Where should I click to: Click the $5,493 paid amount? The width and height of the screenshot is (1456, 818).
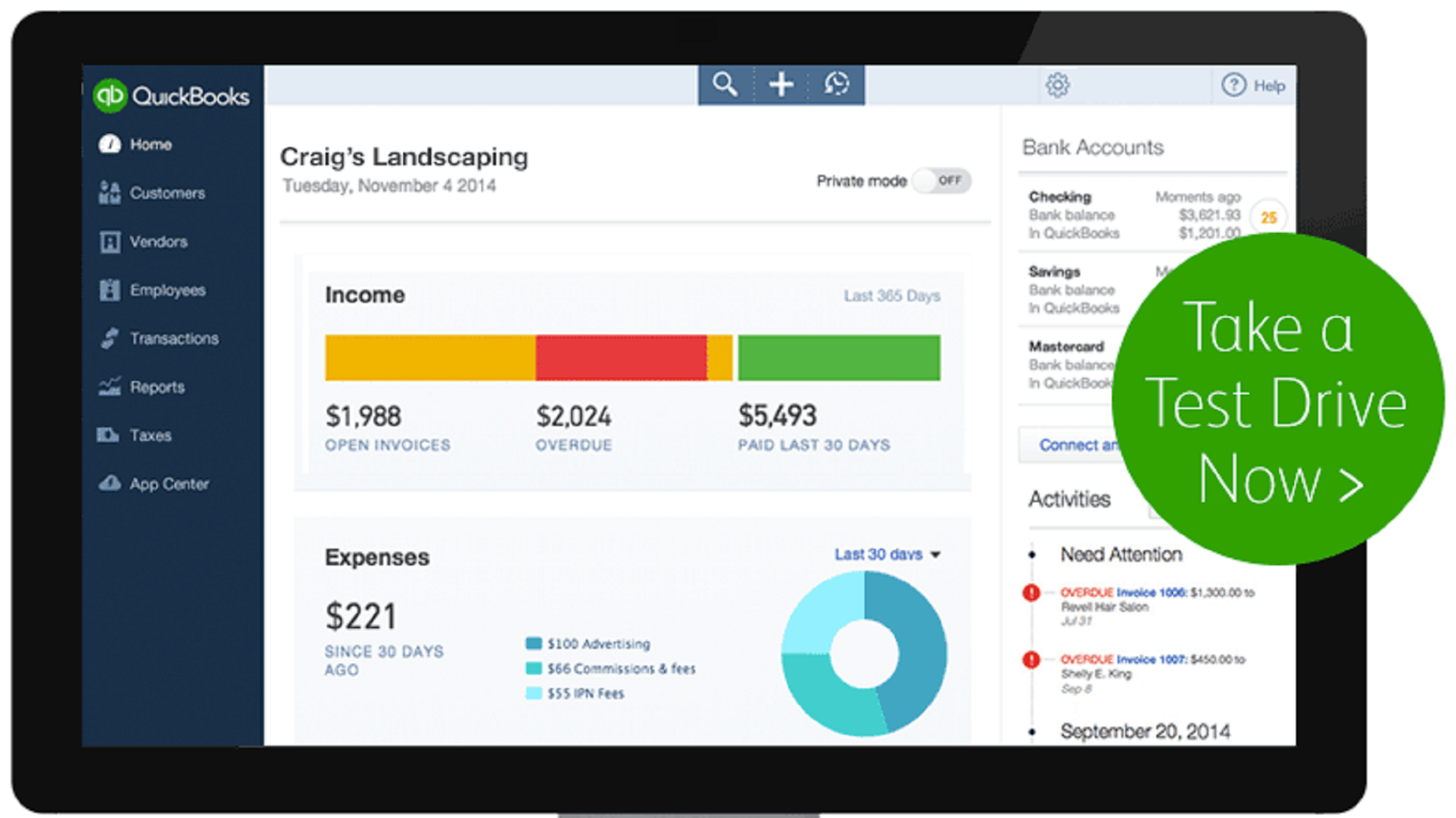click(x=777, y=416)
